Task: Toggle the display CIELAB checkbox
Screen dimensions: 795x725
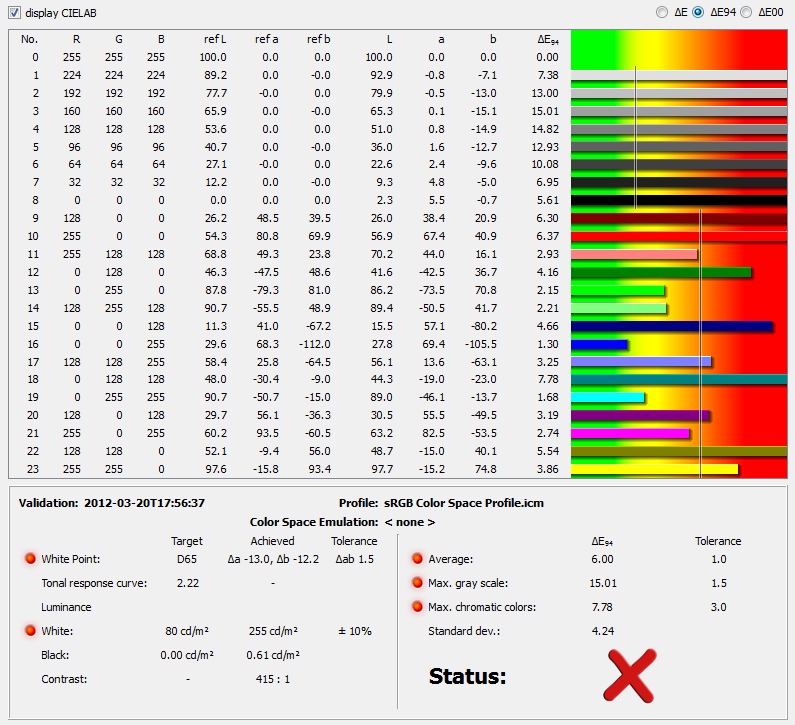Action: coord(13,12)
